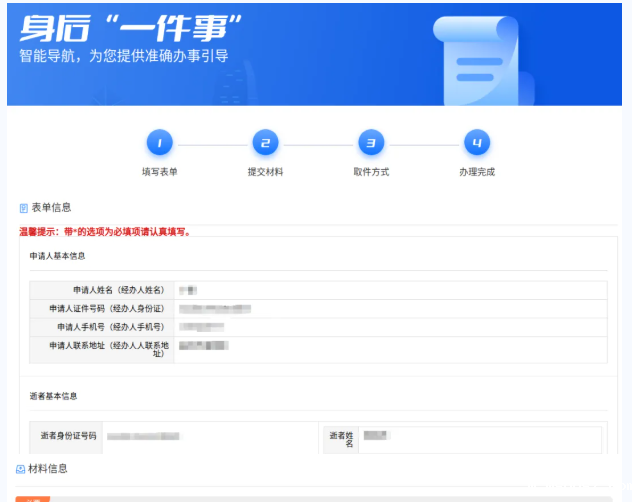This screenshot has height=502, width=634.
Task: Click the 逝者姓名 input field
Action: tap(479, 439)
